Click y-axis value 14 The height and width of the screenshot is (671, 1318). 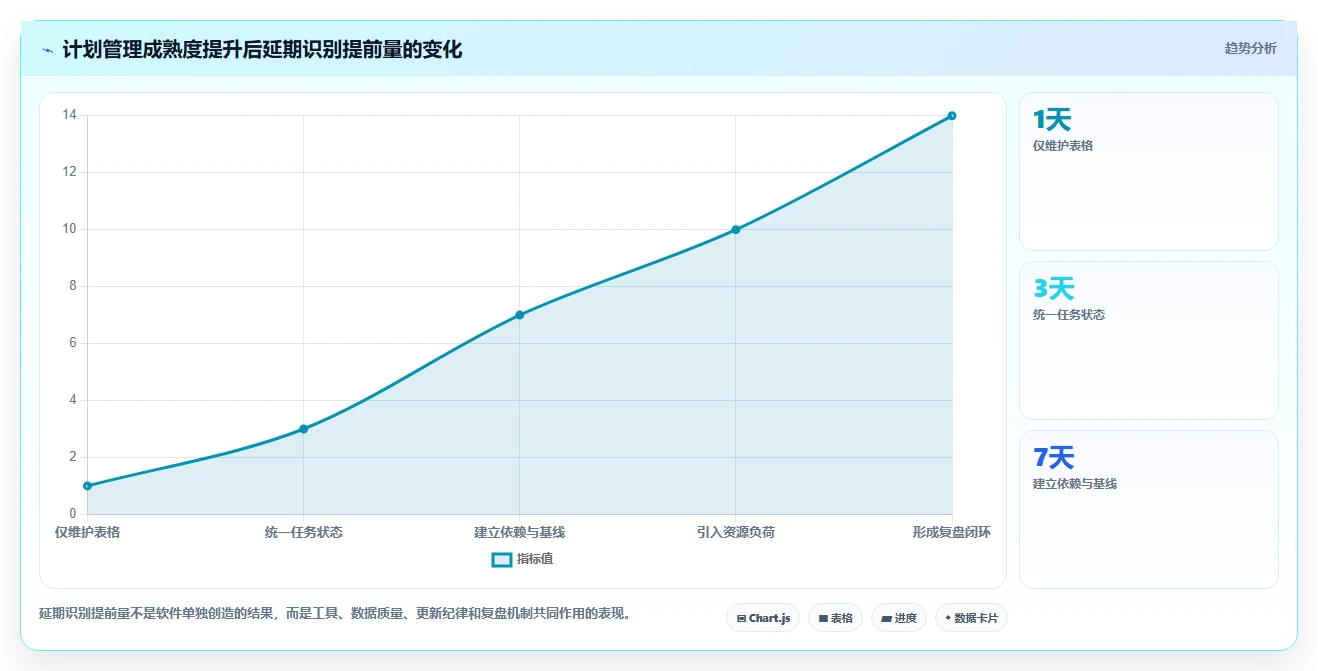point(69,115)
